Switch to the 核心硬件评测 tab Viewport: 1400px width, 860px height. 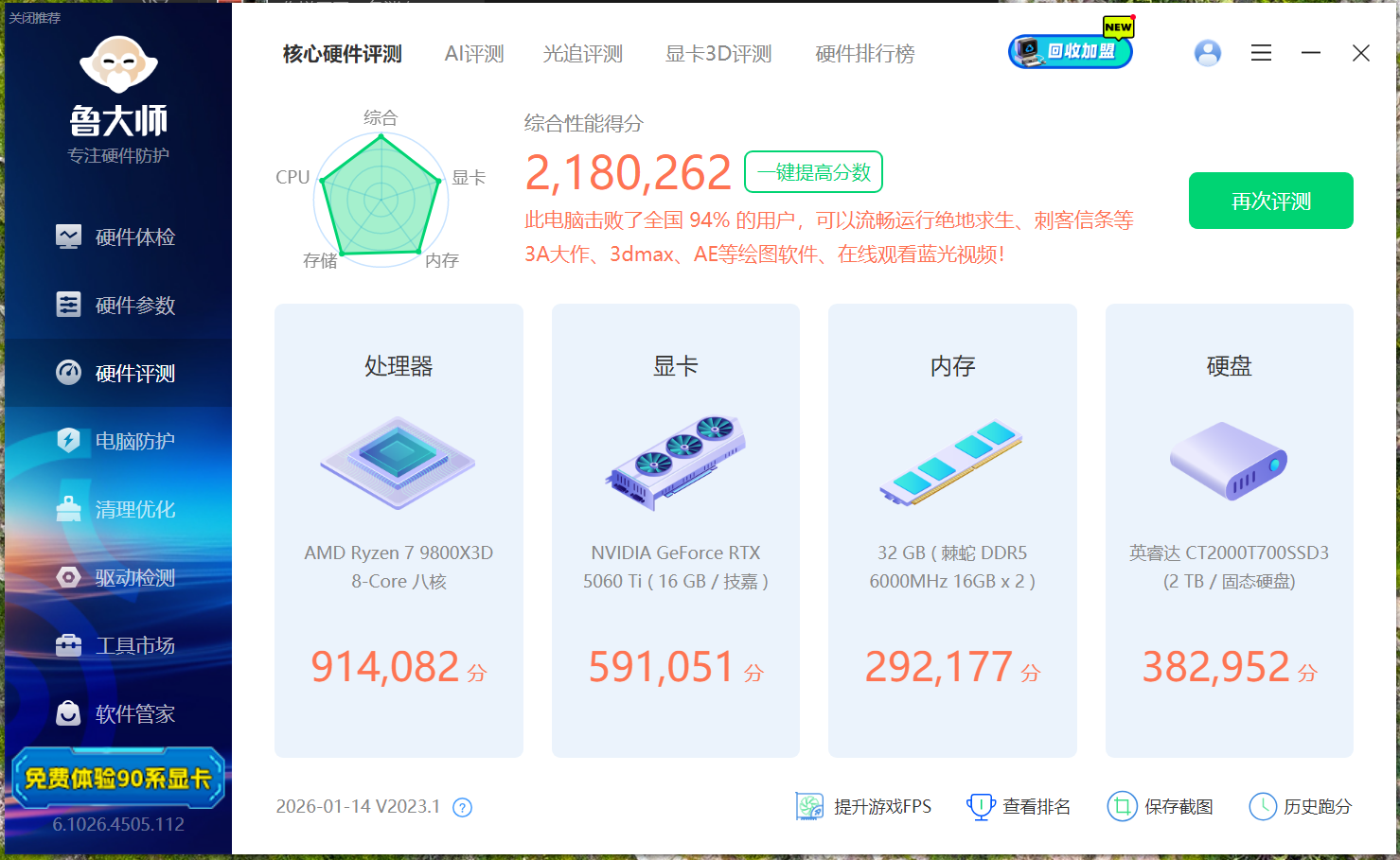tap(343, 54)
